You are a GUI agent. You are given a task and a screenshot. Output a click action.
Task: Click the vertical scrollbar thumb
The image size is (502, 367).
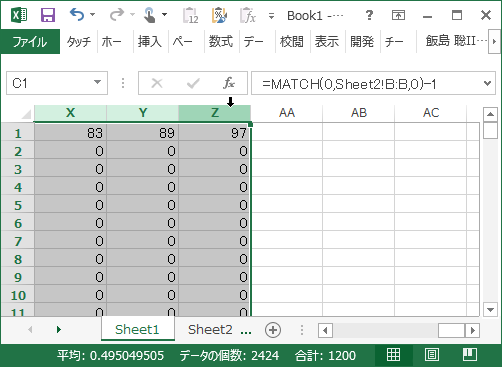click(490, 130)
